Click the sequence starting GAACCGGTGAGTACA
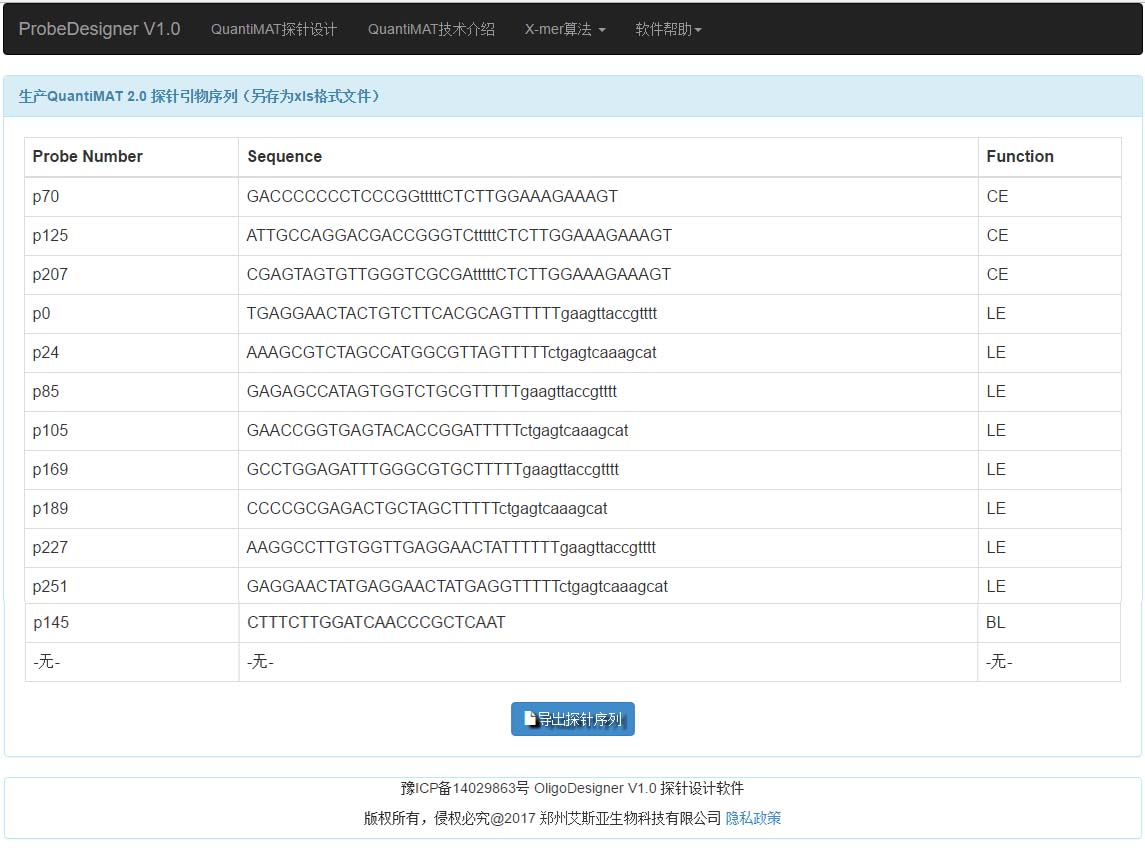1145x851 pixels. pyautogui.click(x=437, y=430)
